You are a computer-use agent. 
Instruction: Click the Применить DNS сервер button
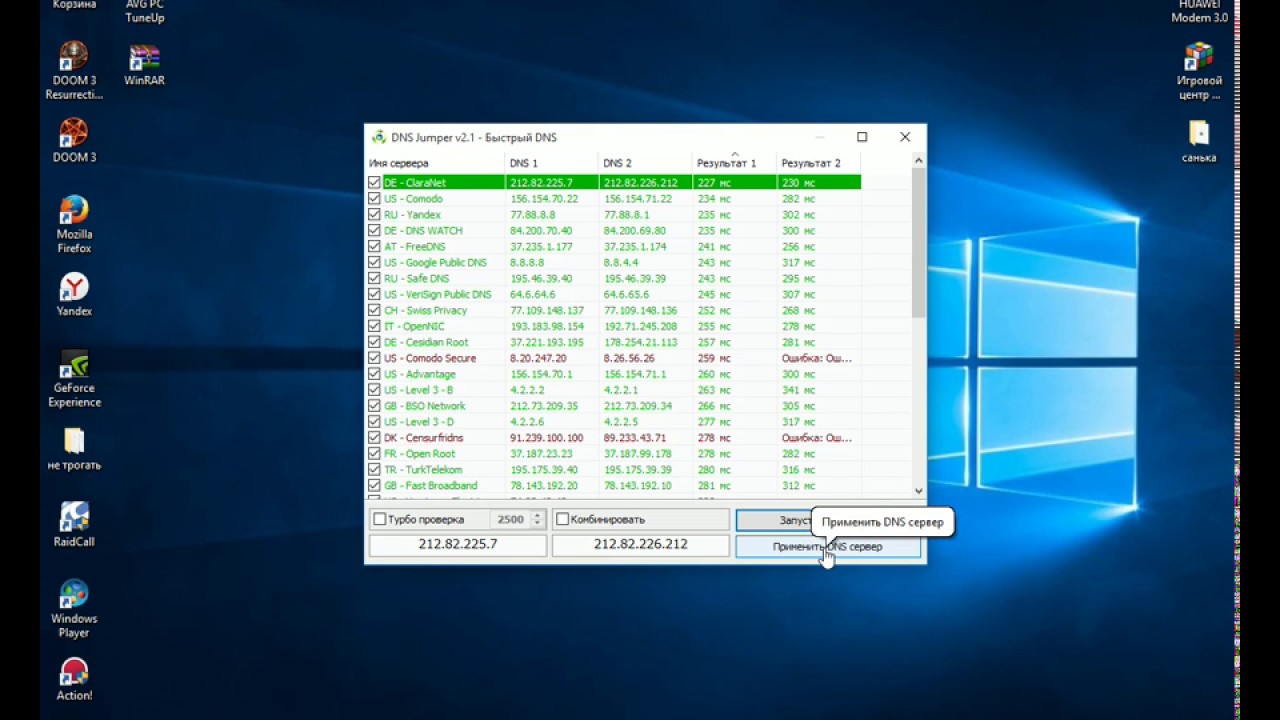tap(828, 547)
